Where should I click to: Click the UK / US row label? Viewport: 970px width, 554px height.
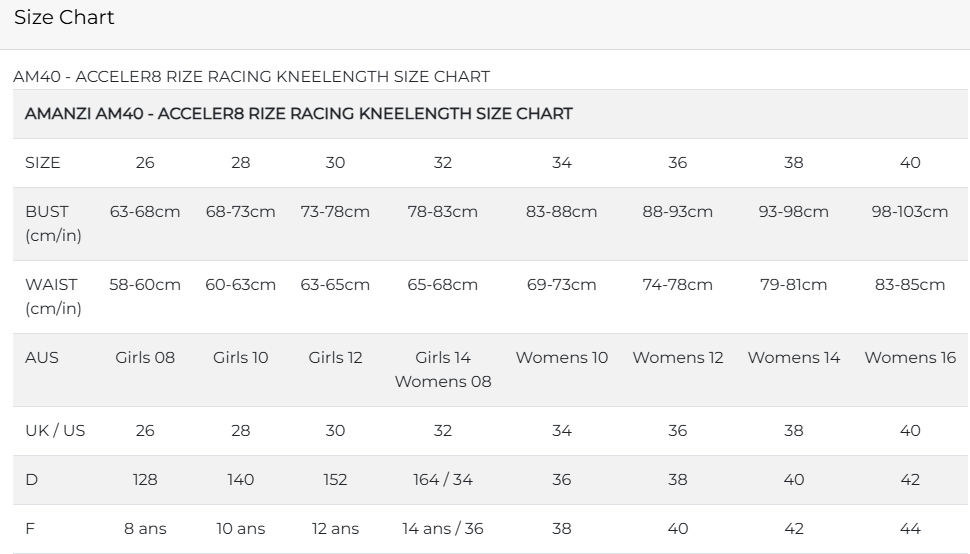coord(55,430)
